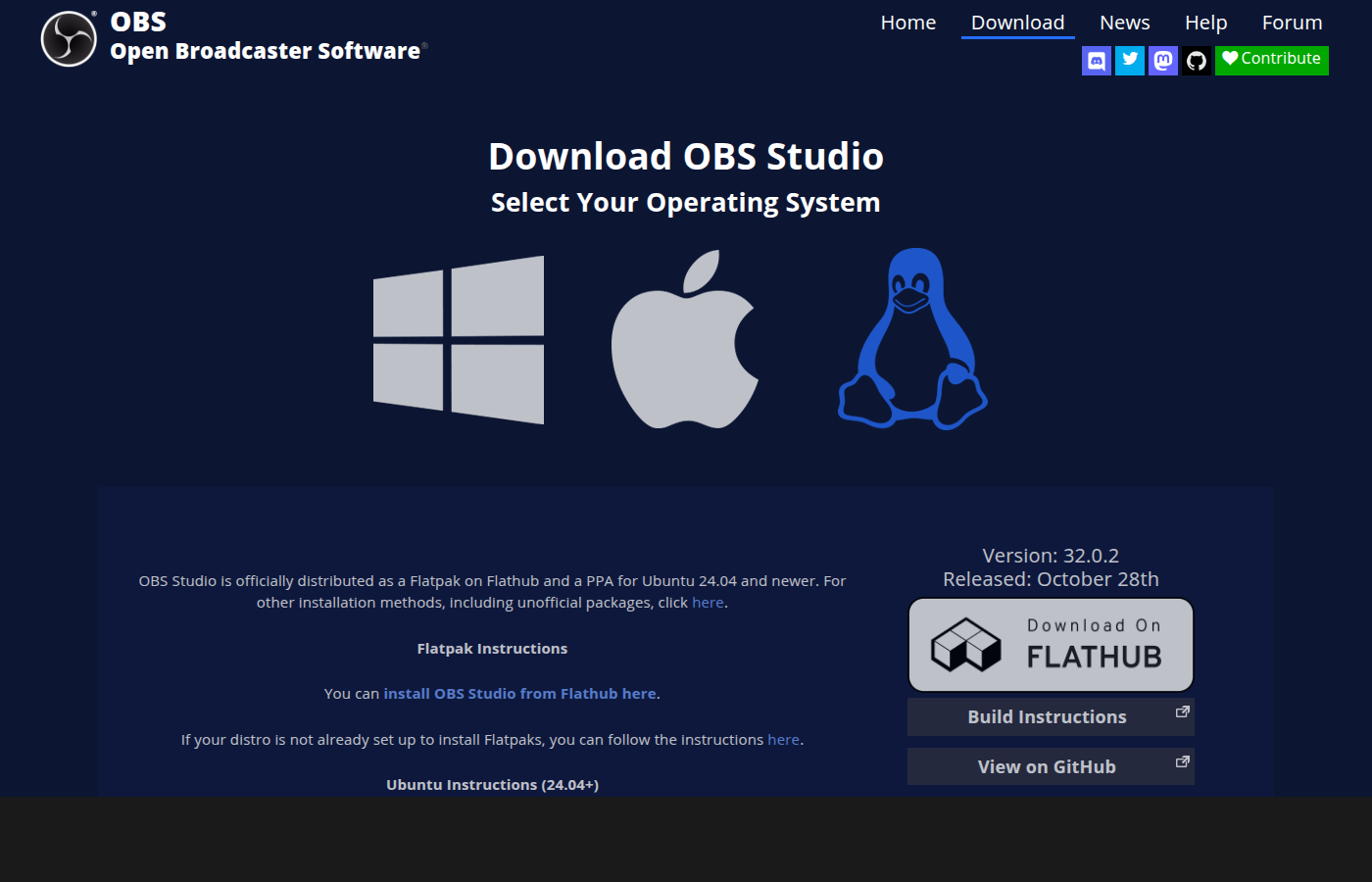
Task: Open the OBS Discord link icon
Action: [x=1097, y=61]
